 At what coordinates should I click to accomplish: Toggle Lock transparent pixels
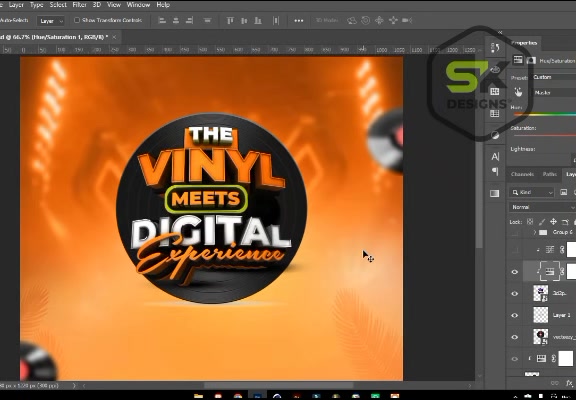point(530,221)
